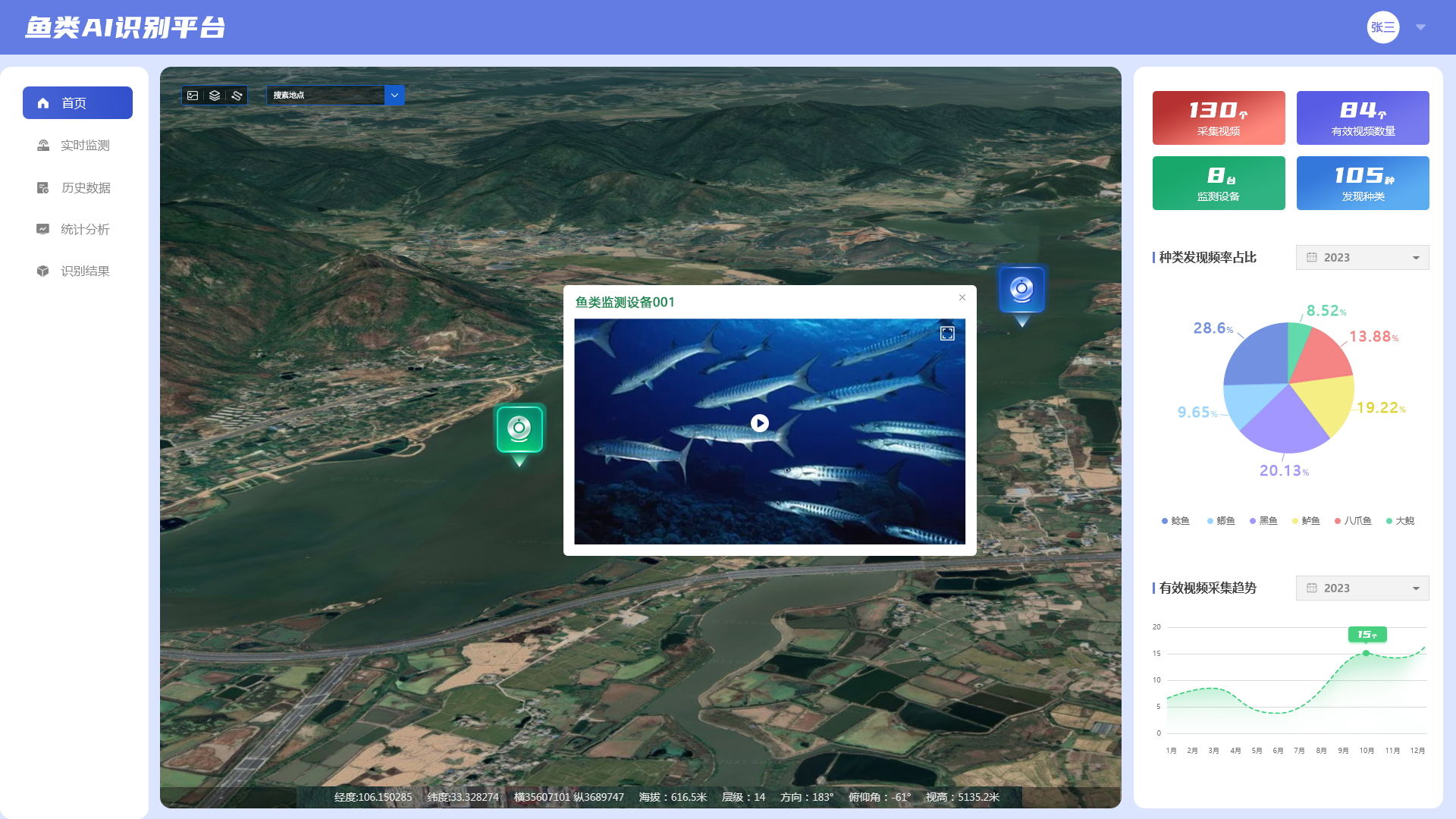Toggle 大鲵 legend item in the pie chart

(x=1400, y=521)
